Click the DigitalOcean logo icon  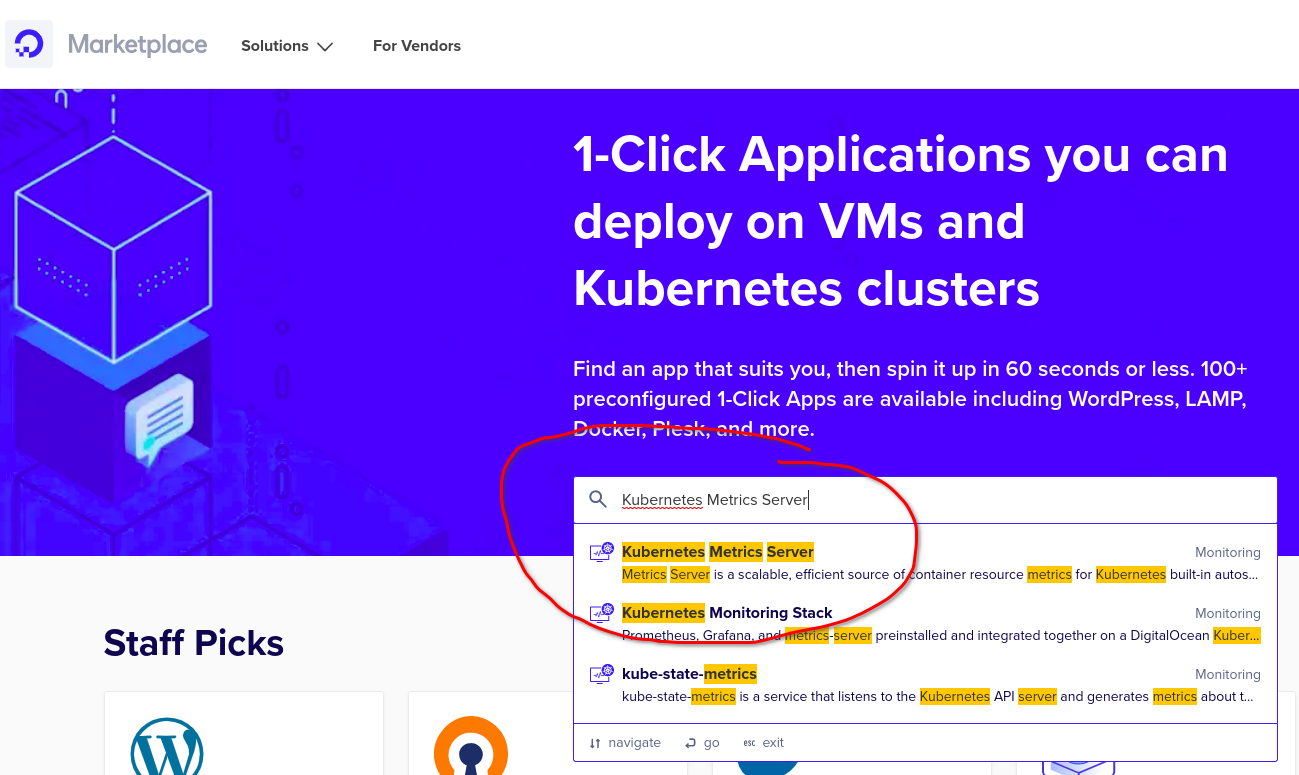(x=29, y=45)
